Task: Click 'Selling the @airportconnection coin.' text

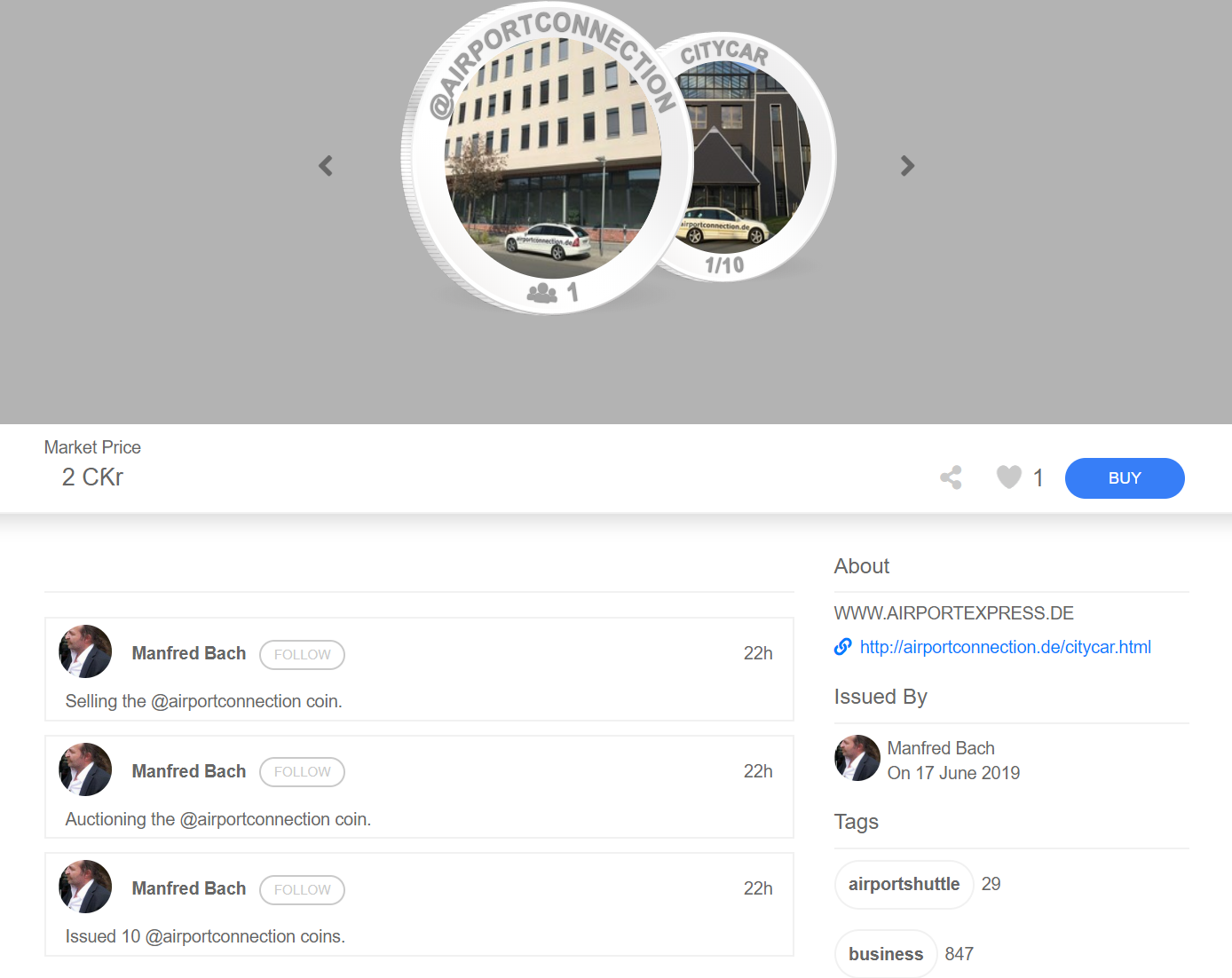Action: (x=204, y=701)
